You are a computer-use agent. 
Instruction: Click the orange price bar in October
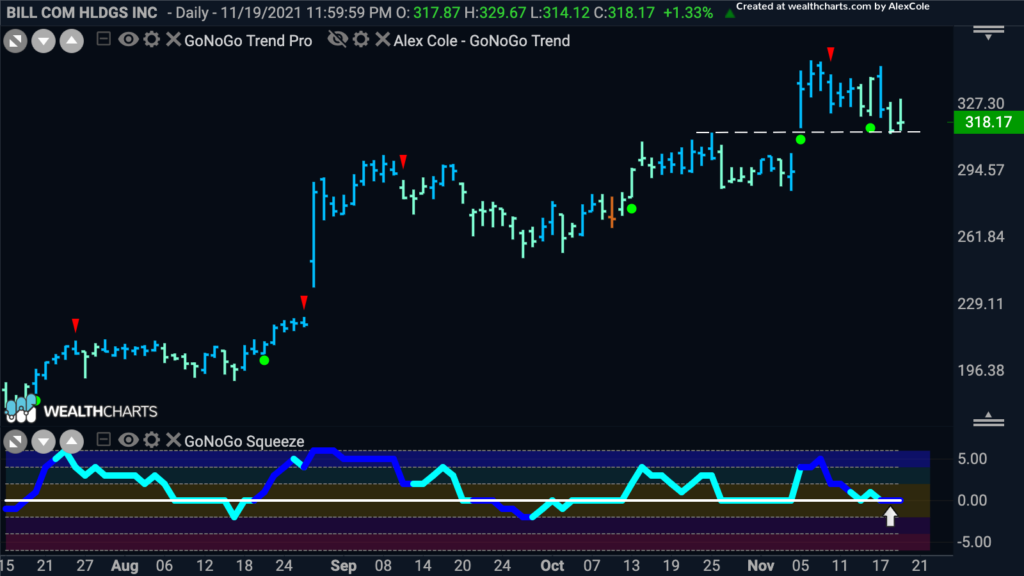coord(612,212)
